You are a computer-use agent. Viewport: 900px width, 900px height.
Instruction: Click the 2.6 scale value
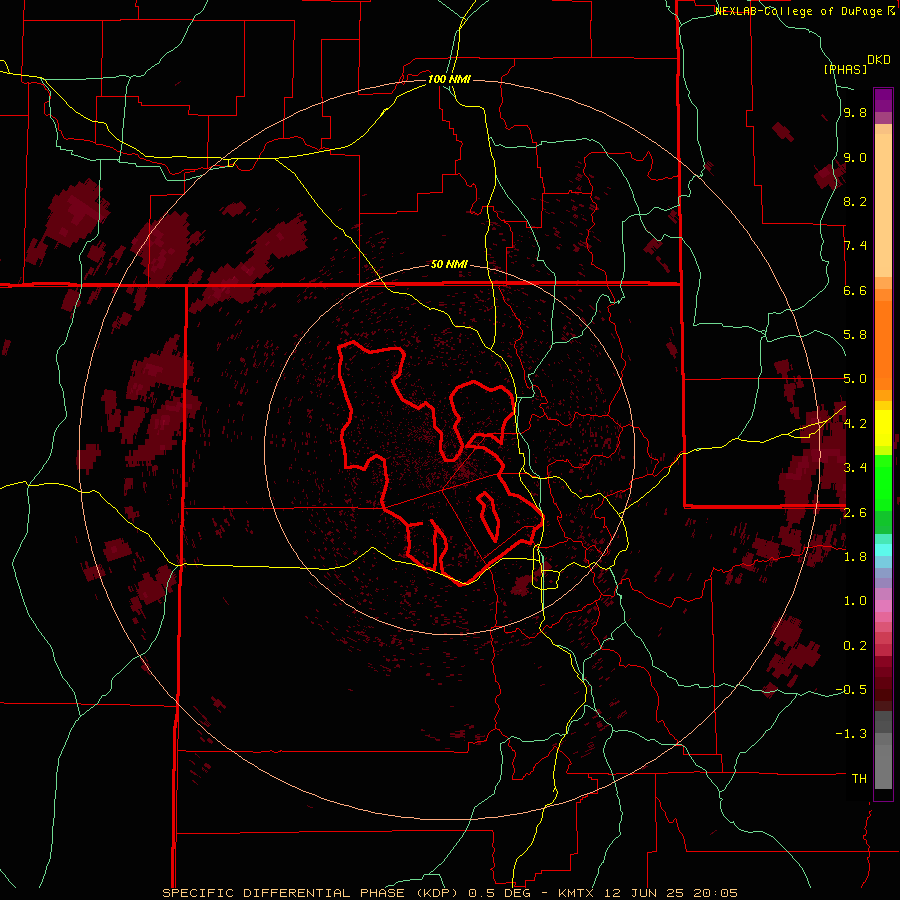(x=855, y=513)
